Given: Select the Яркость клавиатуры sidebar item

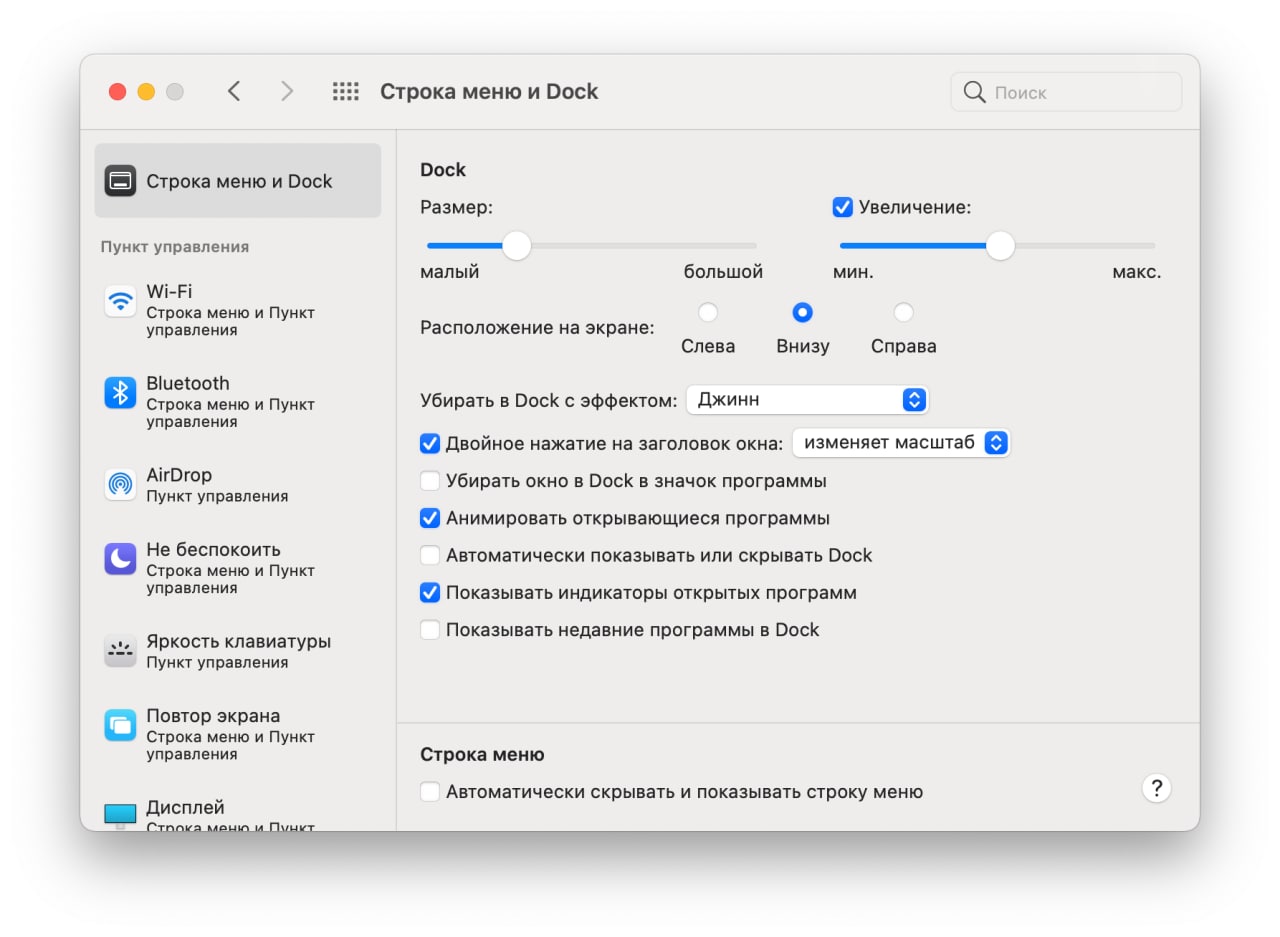Looking at the screenshot, I should pyautogui.click(x=238, y=651).
